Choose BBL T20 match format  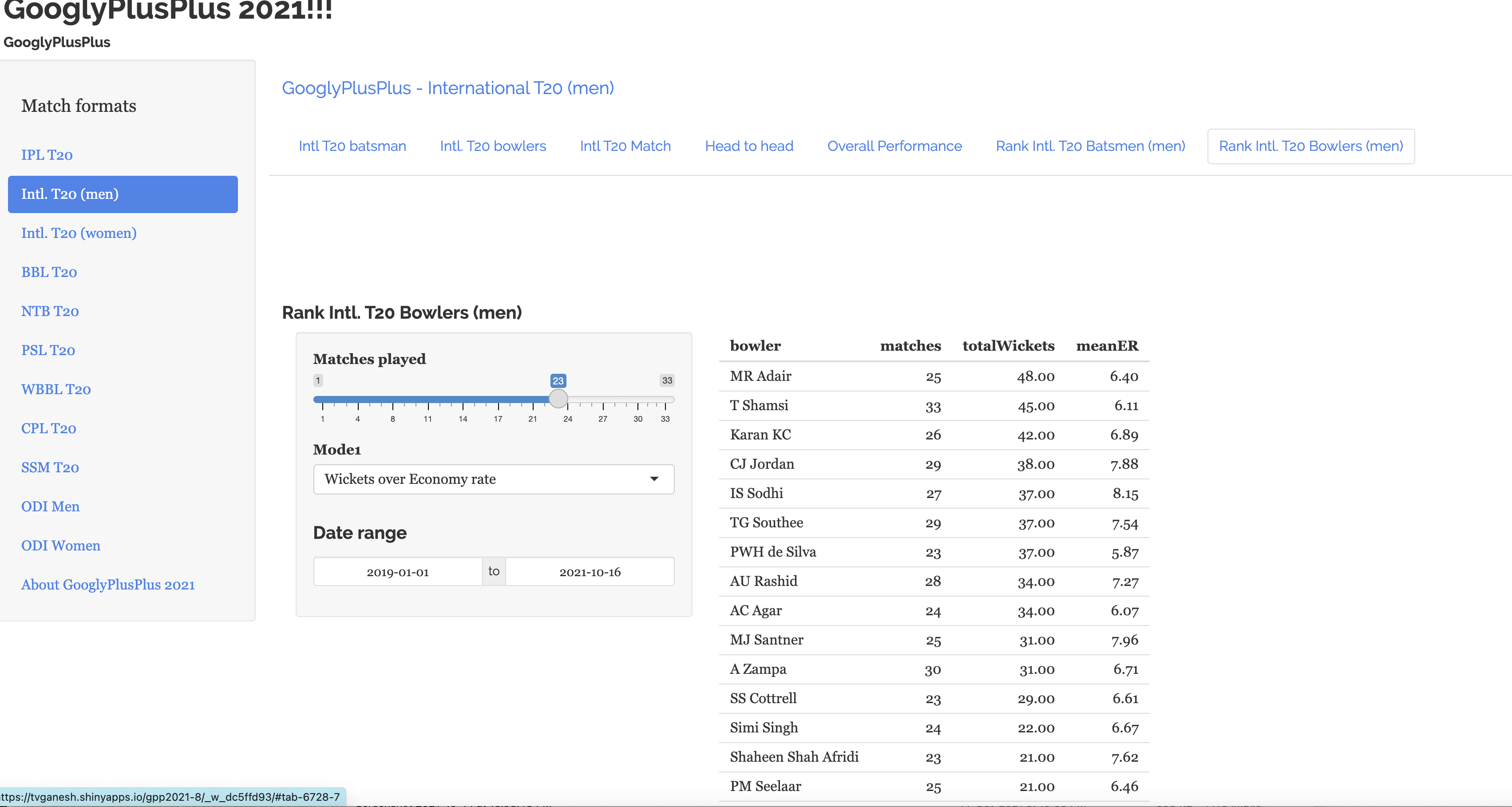click(49, 272)
